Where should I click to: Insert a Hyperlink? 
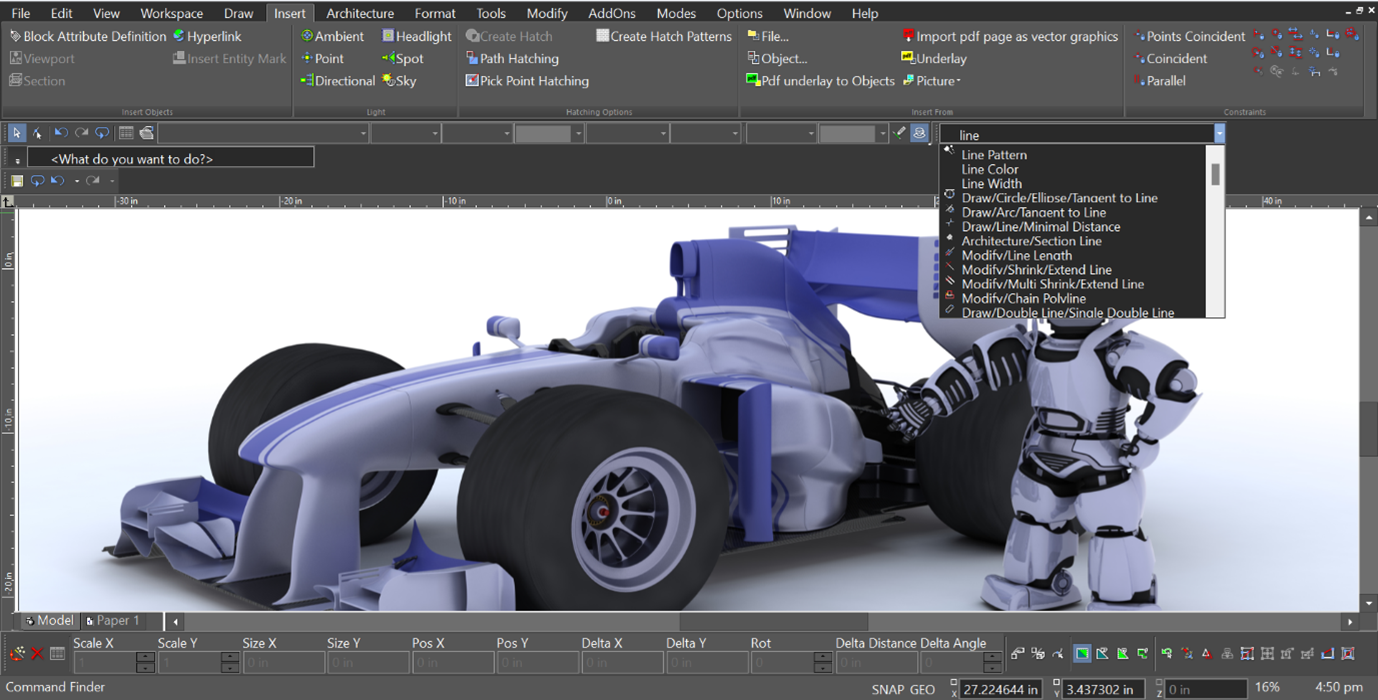tap(207, 36)
